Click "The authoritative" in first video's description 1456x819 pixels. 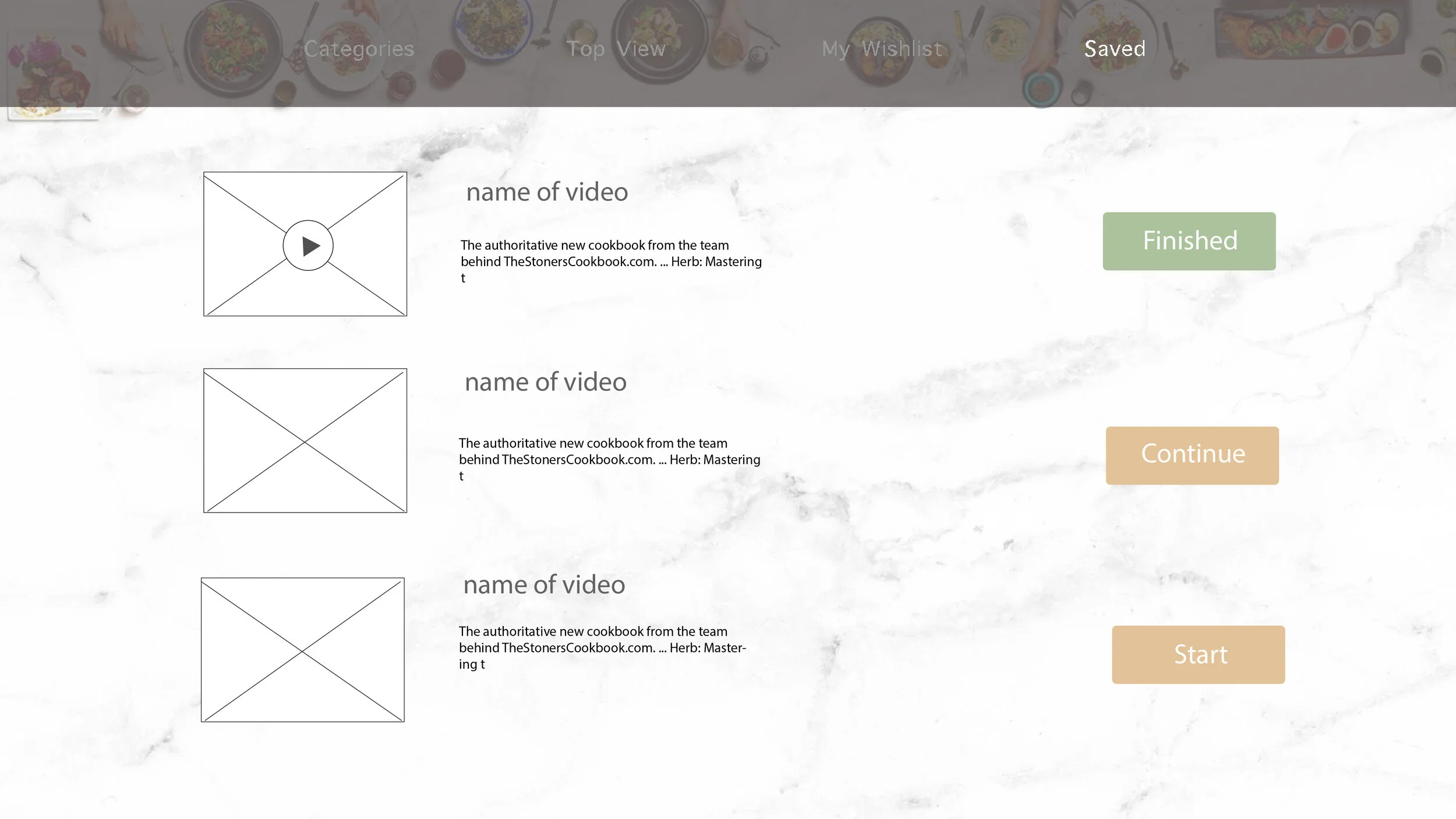(507, 245)
